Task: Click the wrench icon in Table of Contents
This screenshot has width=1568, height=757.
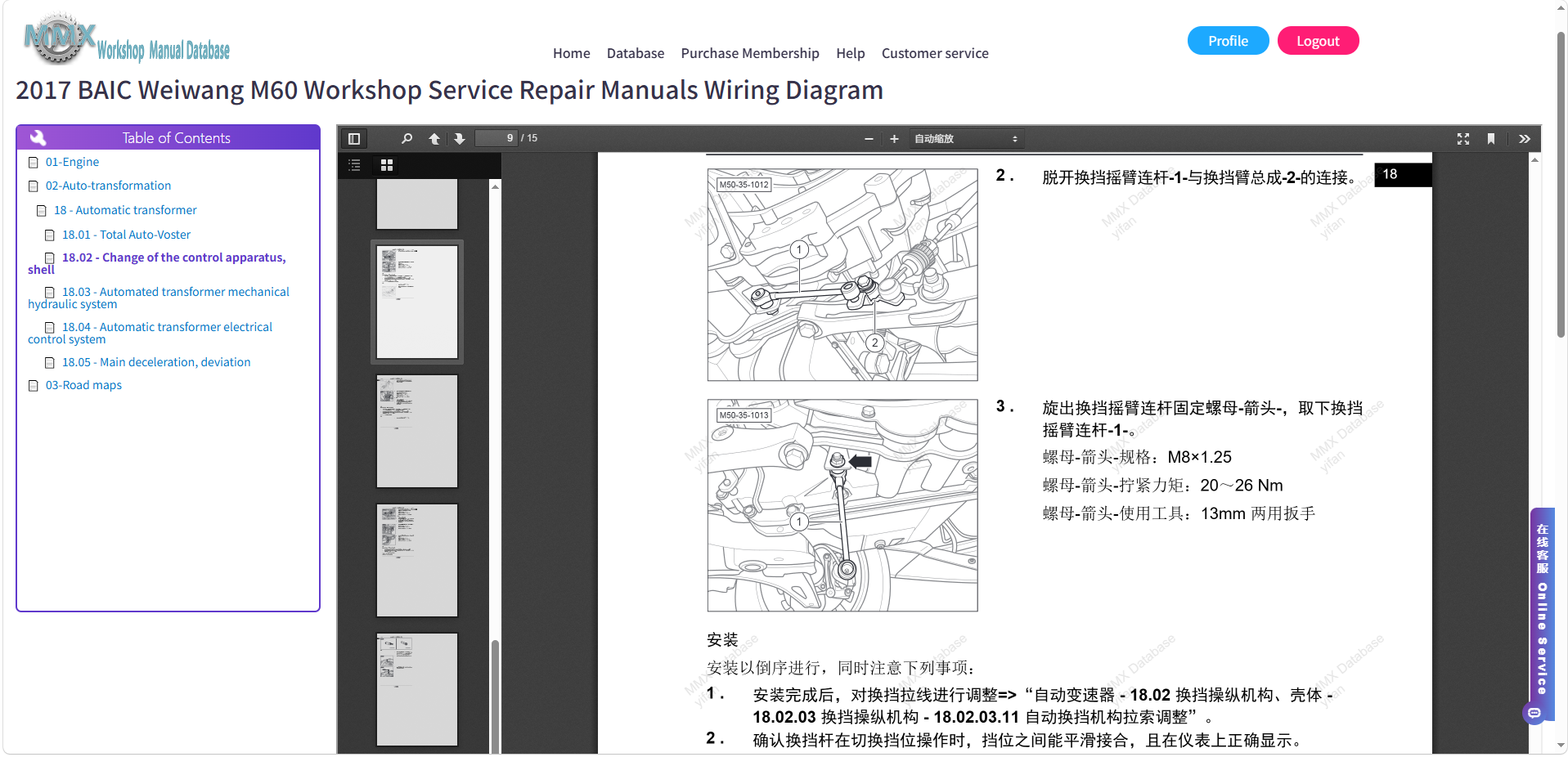Action: point(38,137)
